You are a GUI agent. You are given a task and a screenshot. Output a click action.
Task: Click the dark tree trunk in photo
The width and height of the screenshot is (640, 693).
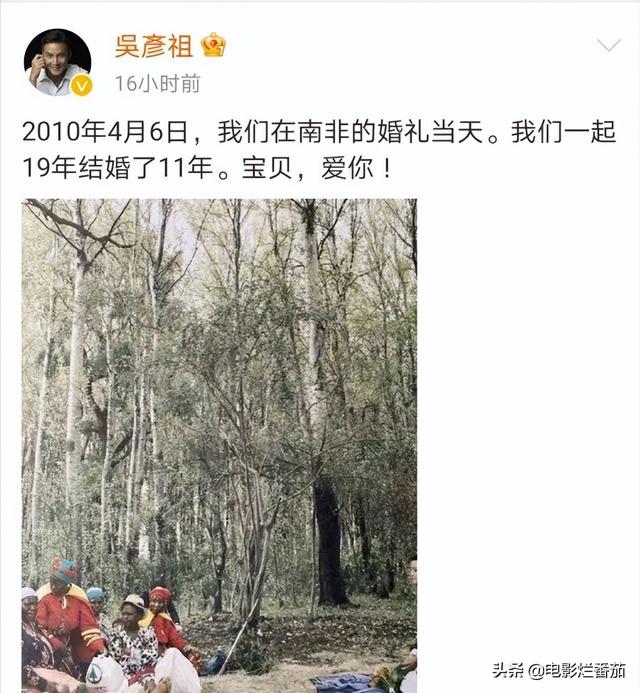coord(331,541)
